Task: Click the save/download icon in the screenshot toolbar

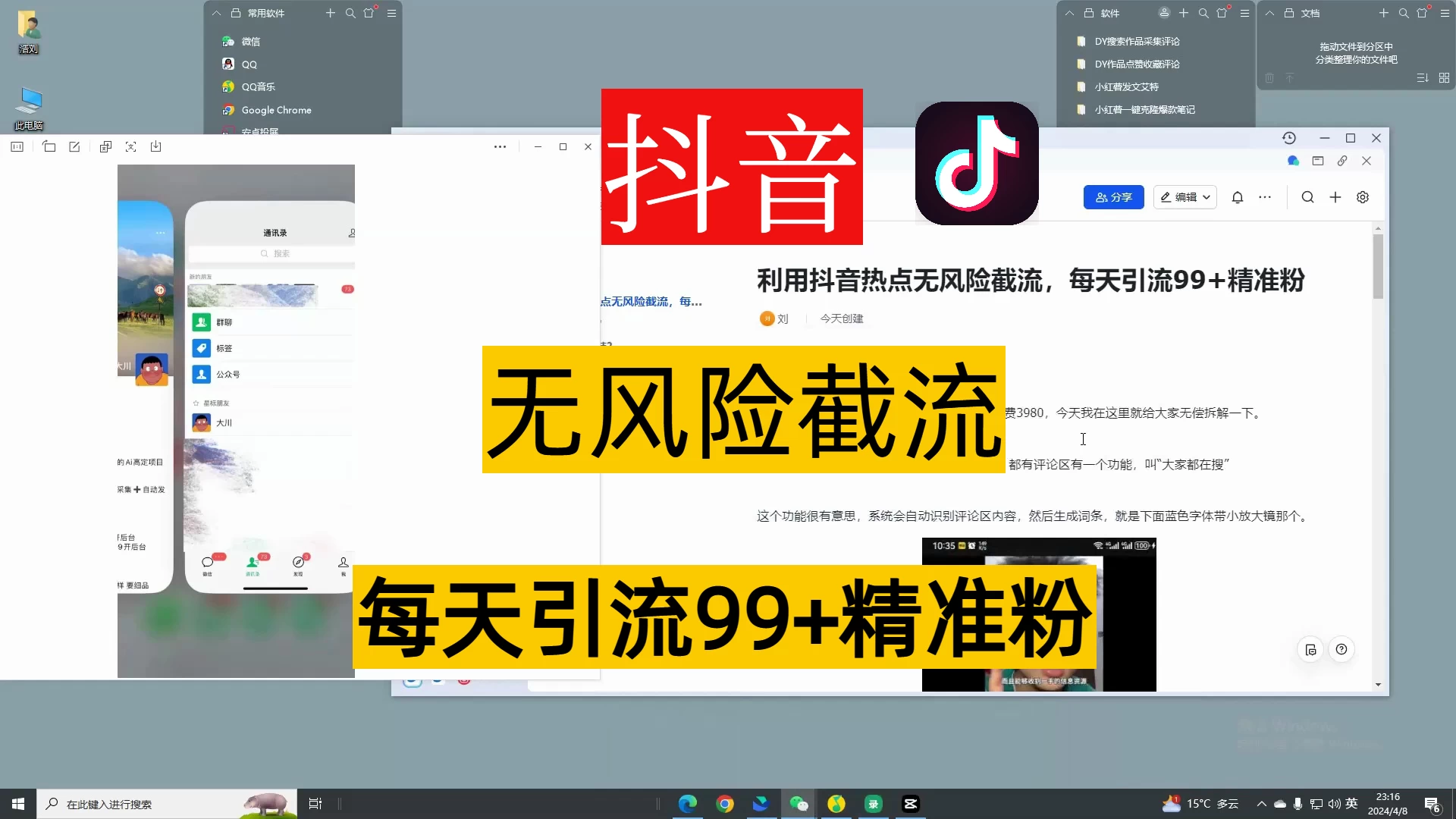Action: pyautogui.click(x=156, y=146)
